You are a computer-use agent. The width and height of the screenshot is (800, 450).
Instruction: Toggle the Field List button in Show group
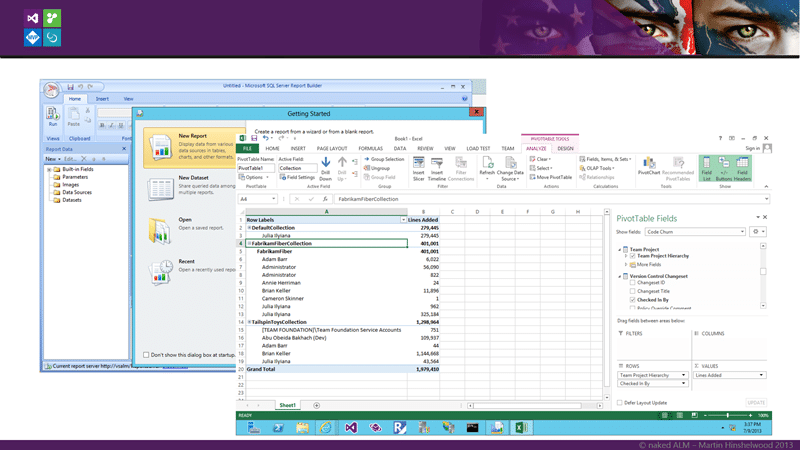coord(707,169)
